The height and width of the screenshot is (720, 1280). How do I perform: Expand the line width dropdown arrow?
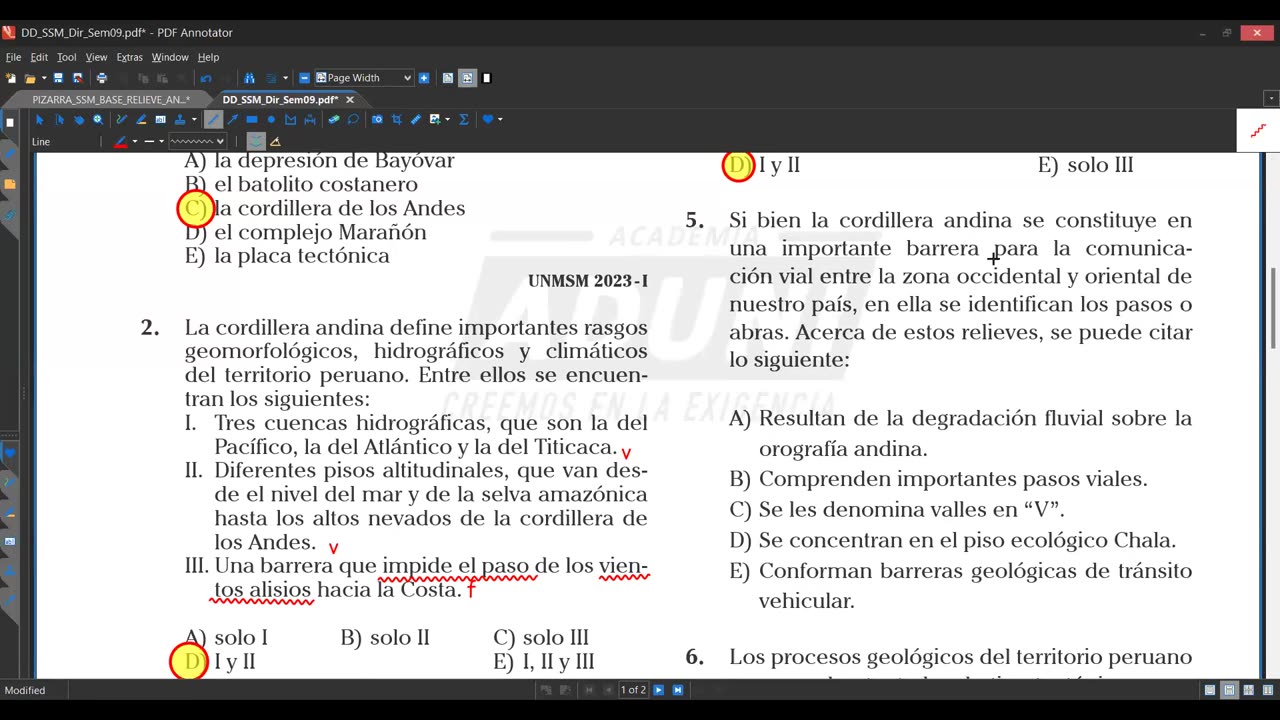[162, 142]
